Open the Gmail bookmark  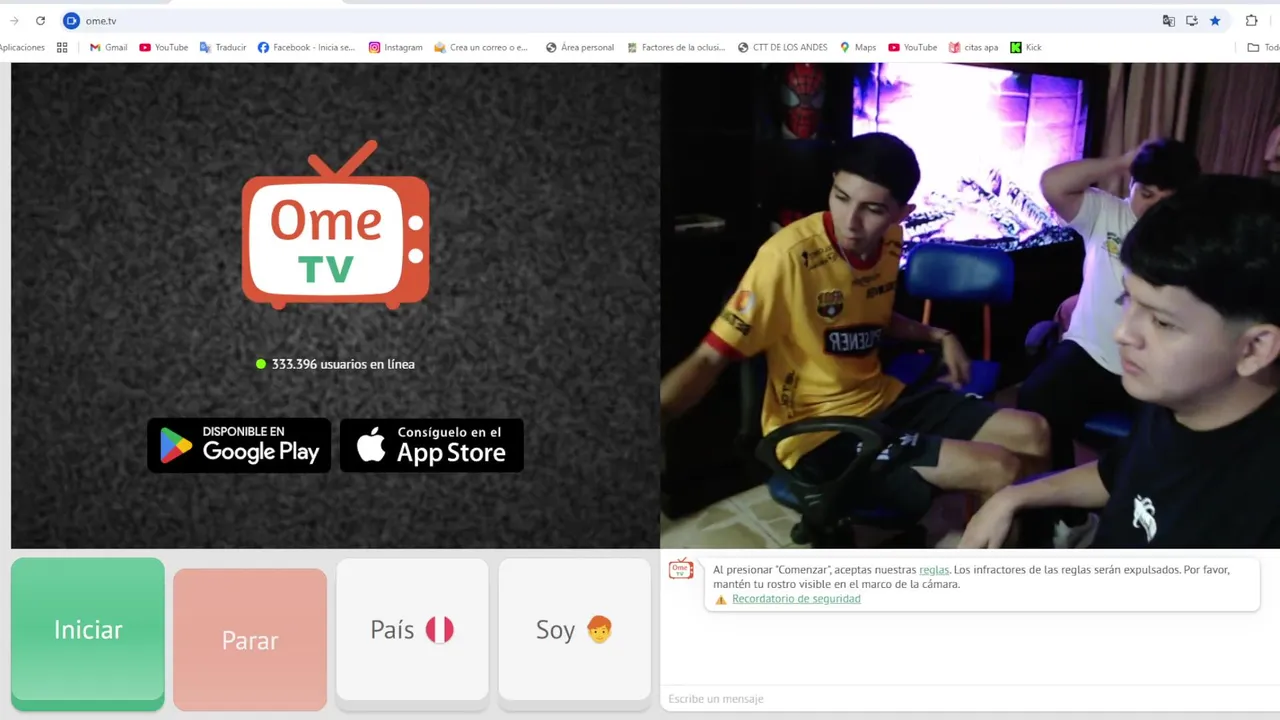108,47
